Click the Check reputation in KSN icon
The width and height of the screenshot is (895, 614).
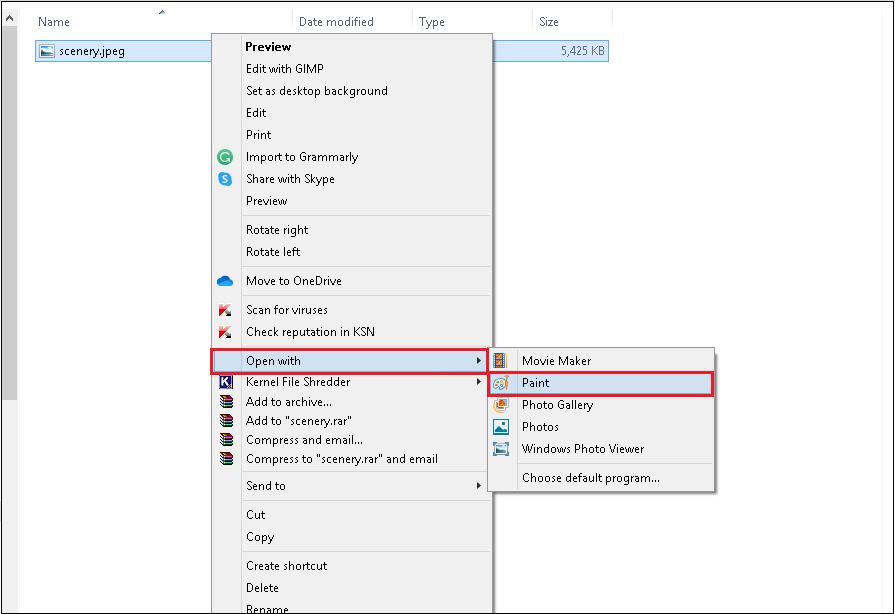[225, 332]
